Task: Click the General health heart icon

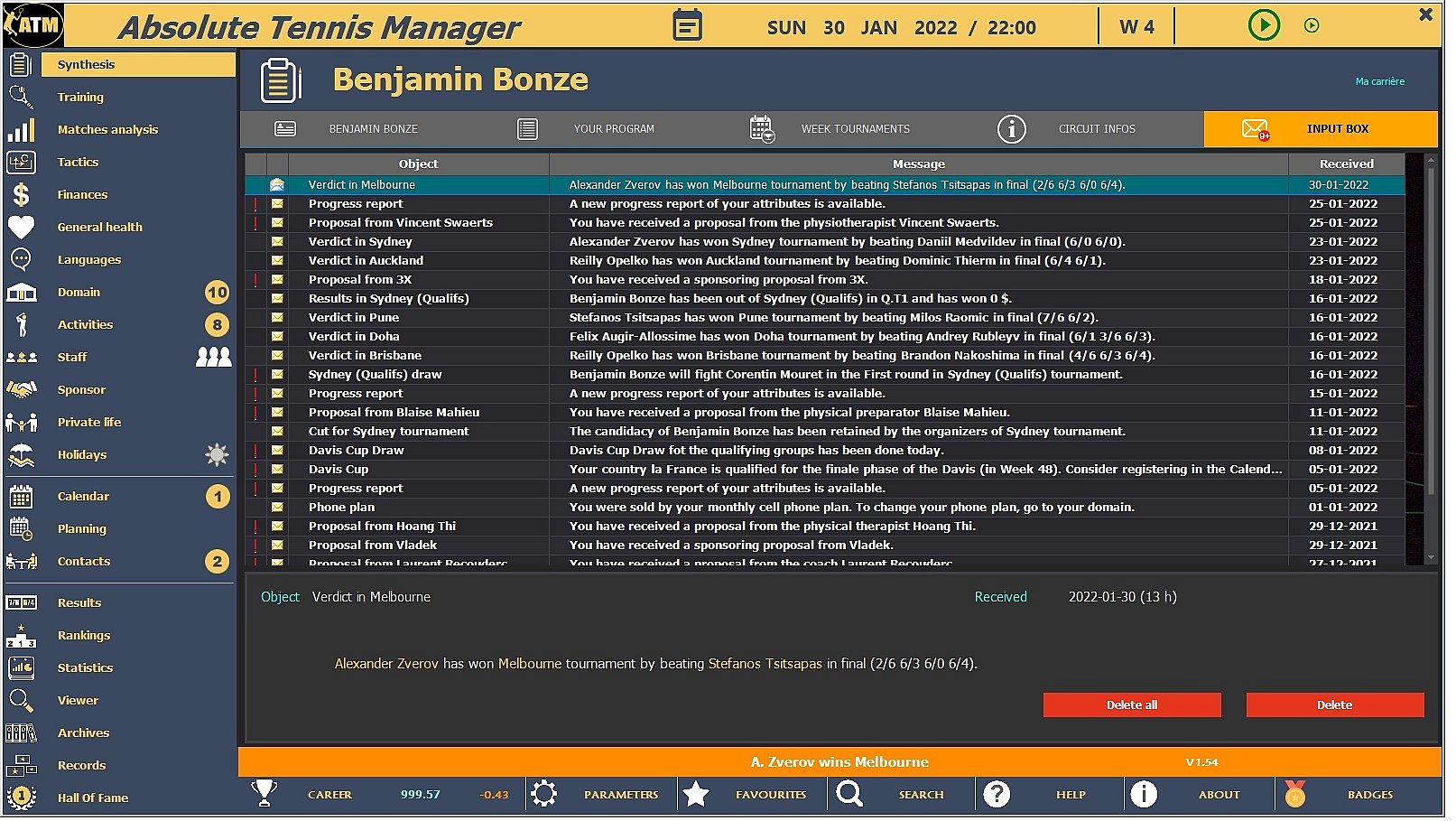Action: [x=21, y=228]
